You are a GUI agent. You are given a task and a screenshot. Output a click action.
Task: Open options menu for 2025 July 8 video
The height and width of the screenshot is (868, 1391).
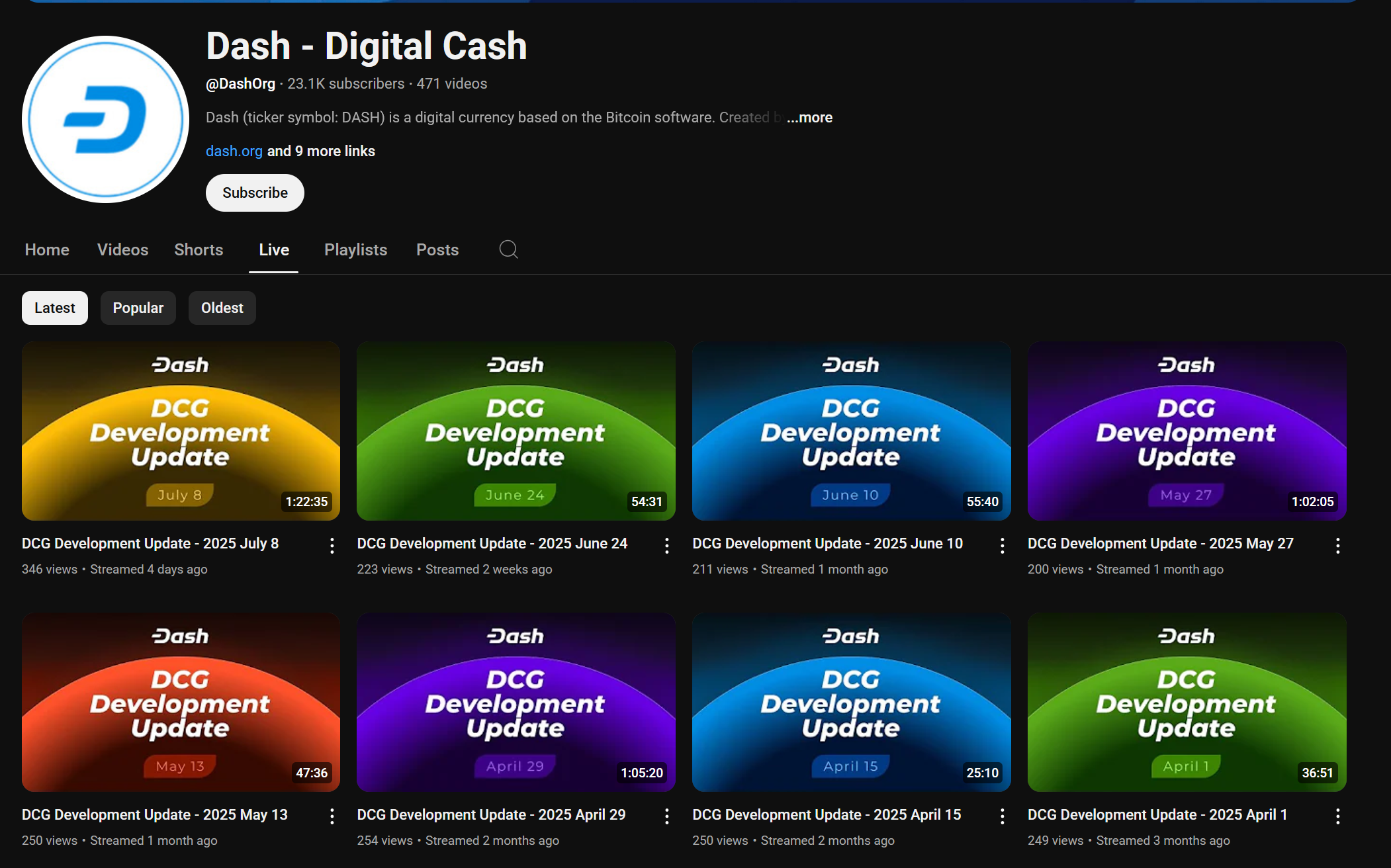[332, 545]
